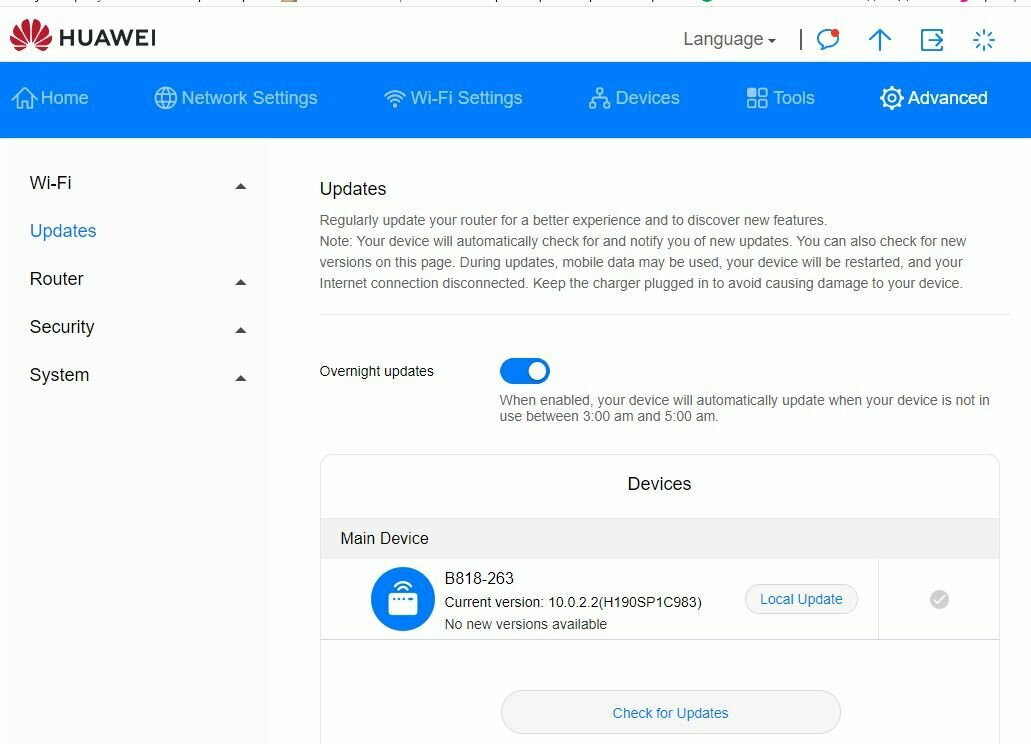Screen dimensions: 1031x744
Task: Click the Local Update button
Action: point(801,599)
